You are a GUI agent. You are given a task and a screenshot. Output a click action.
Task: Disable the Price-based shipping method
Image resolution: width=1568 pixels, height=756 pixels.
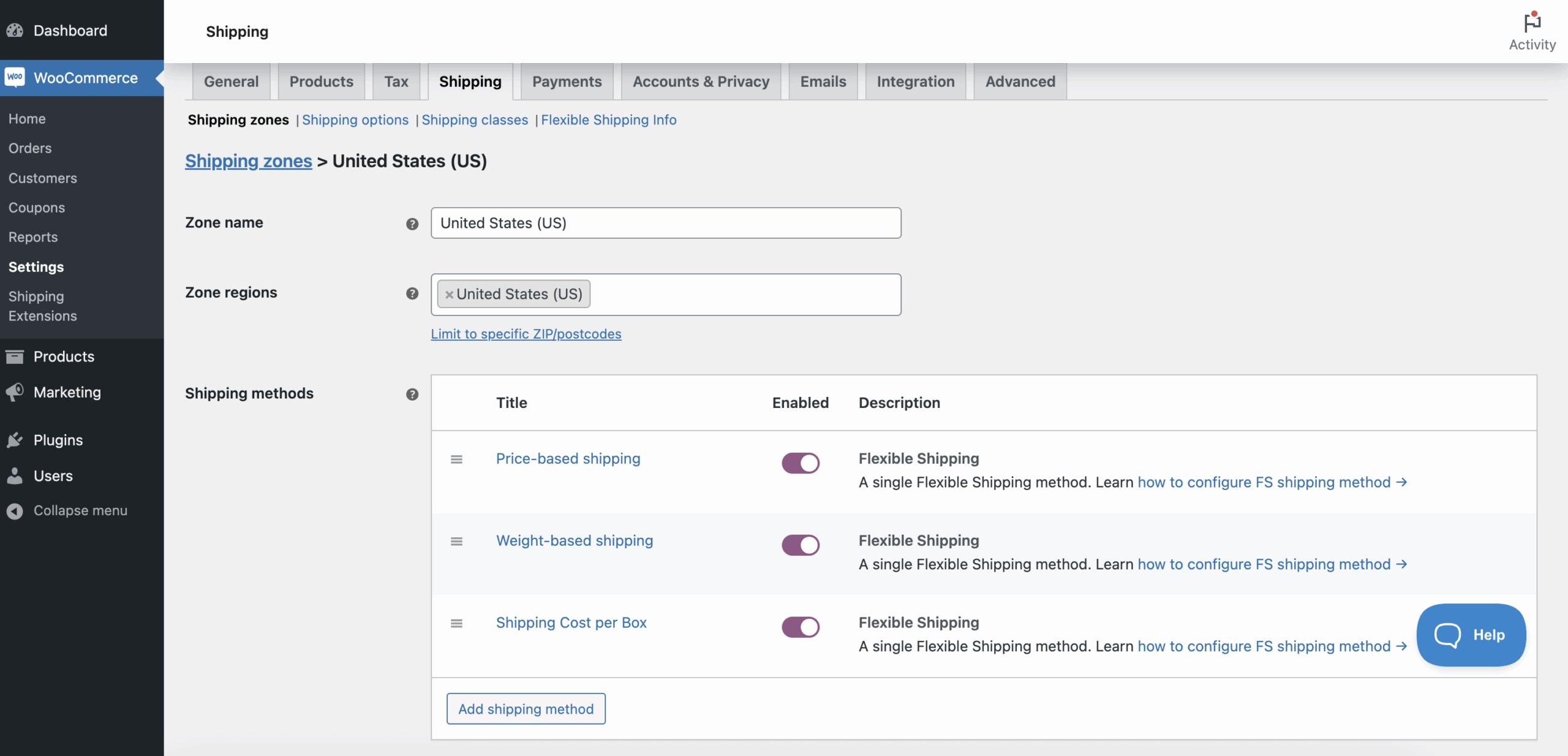click(800, 463)
